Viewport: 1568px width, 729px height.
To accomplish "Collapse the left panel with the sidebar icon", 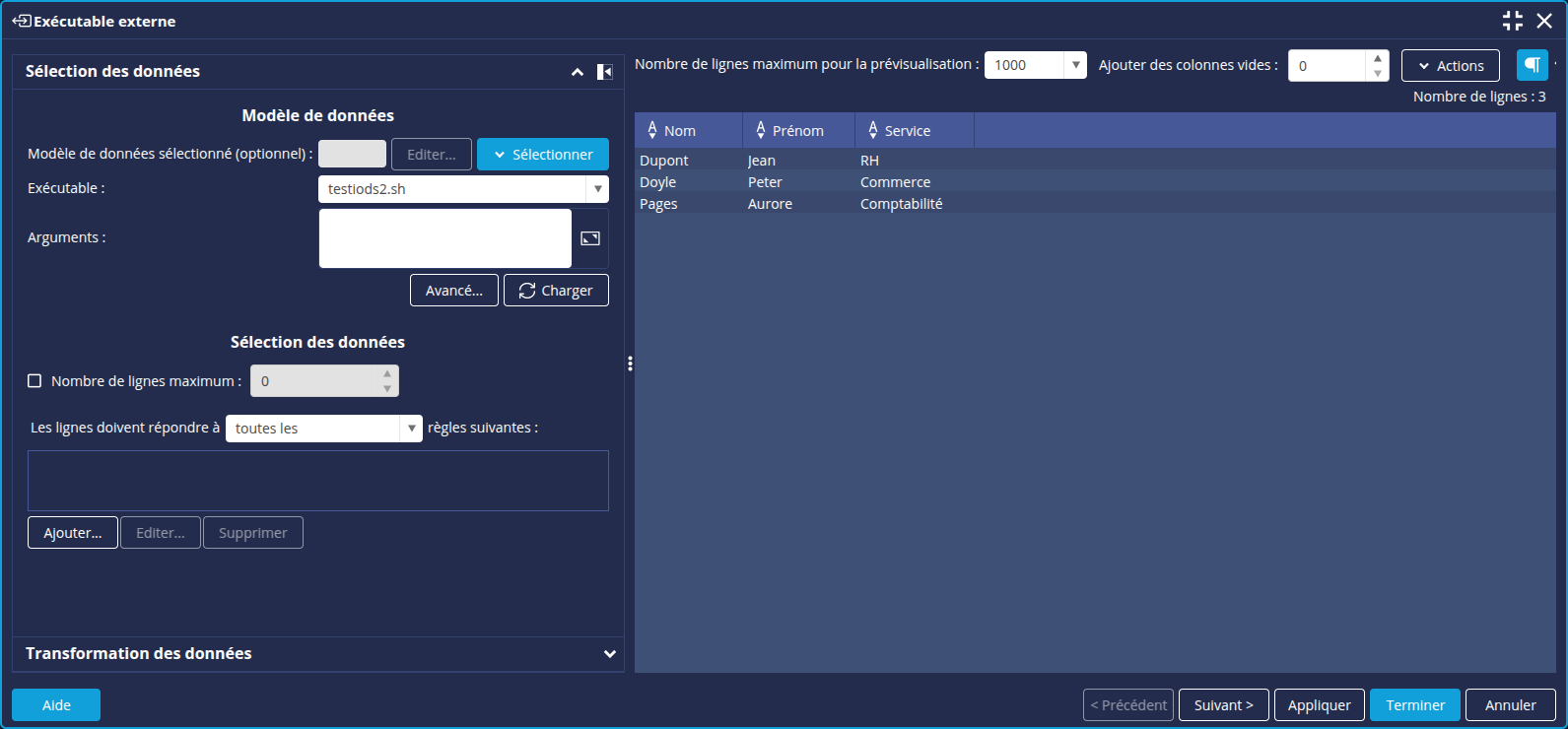I will 605,72.
